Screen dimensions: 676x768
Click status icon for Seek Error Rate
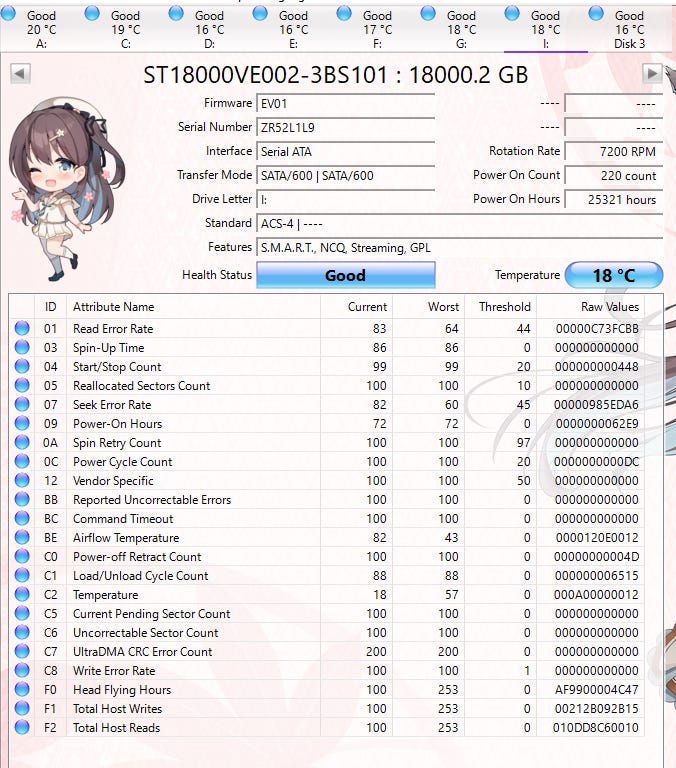point(22,405)
